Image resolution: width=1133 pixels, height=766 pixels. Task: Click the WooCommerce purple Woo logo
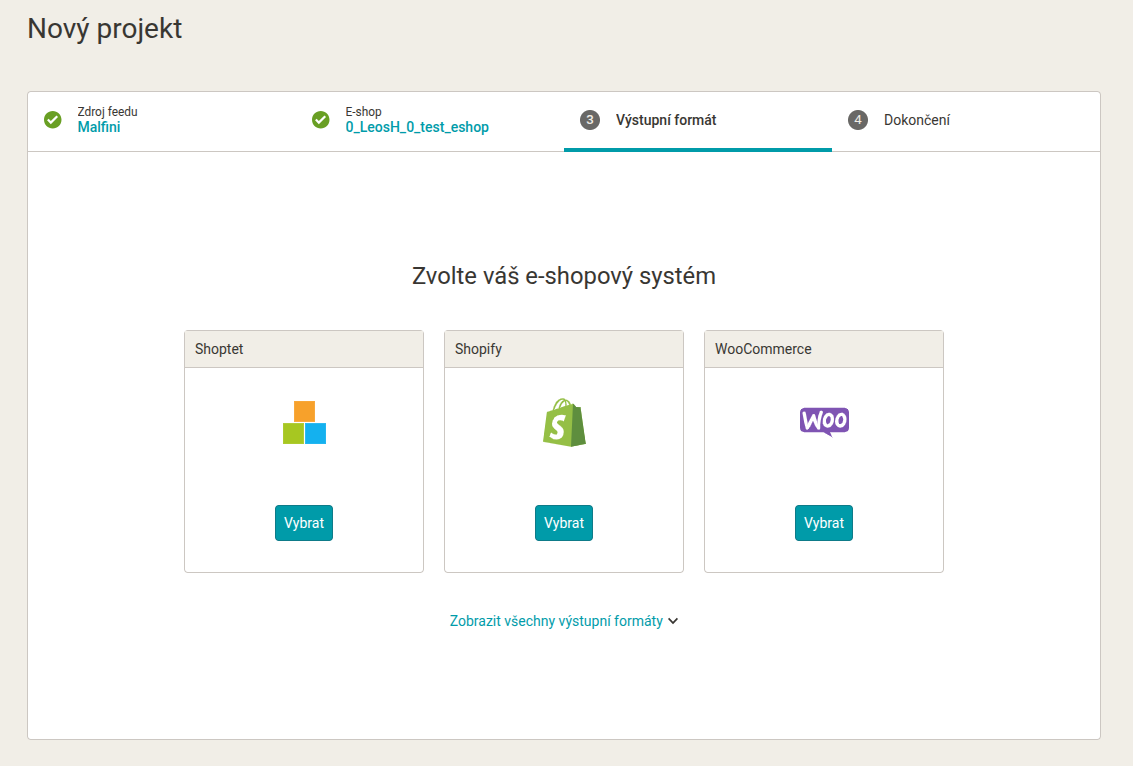pos(824,421)
